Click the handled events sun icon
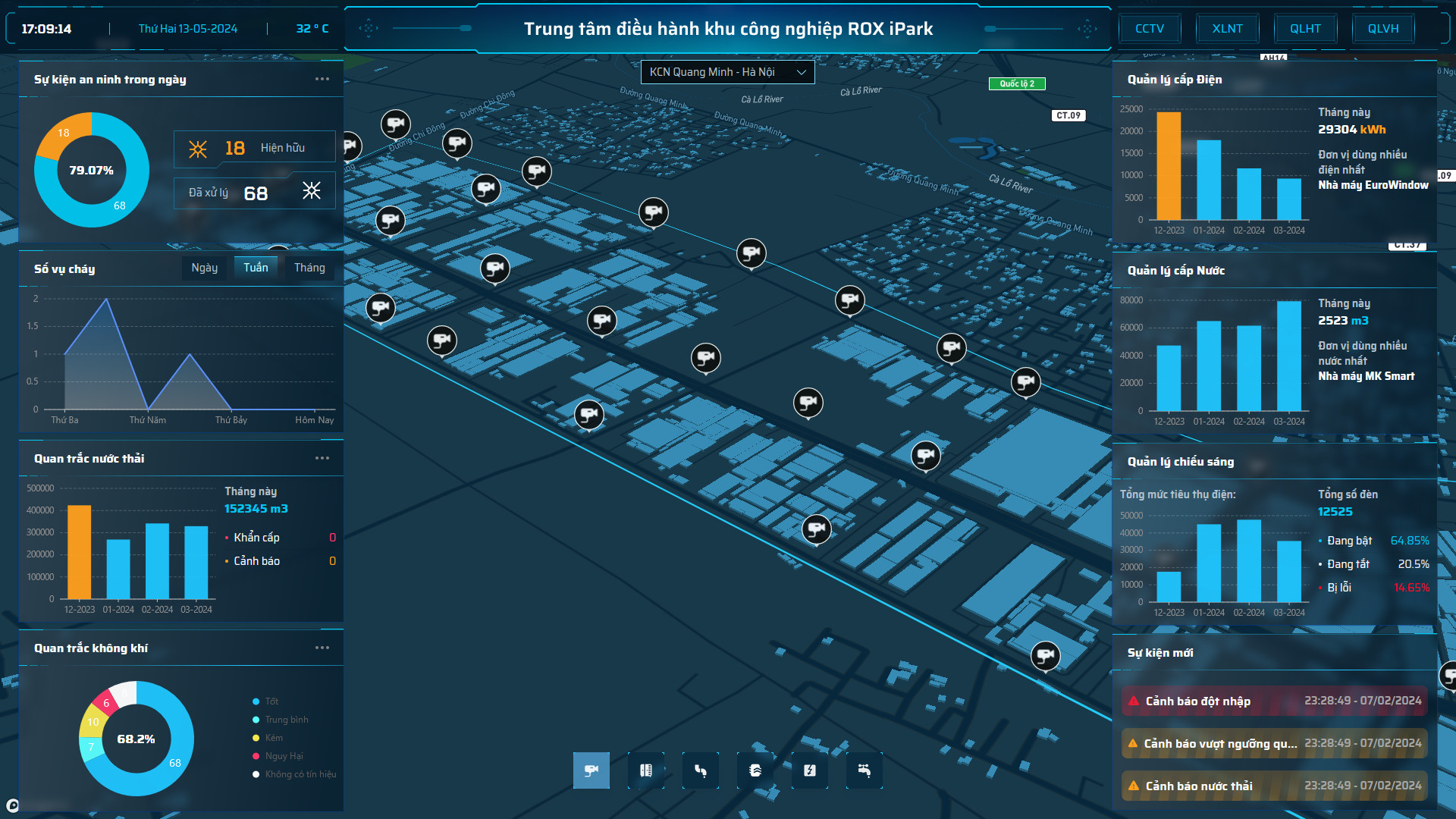 [312, 191]
